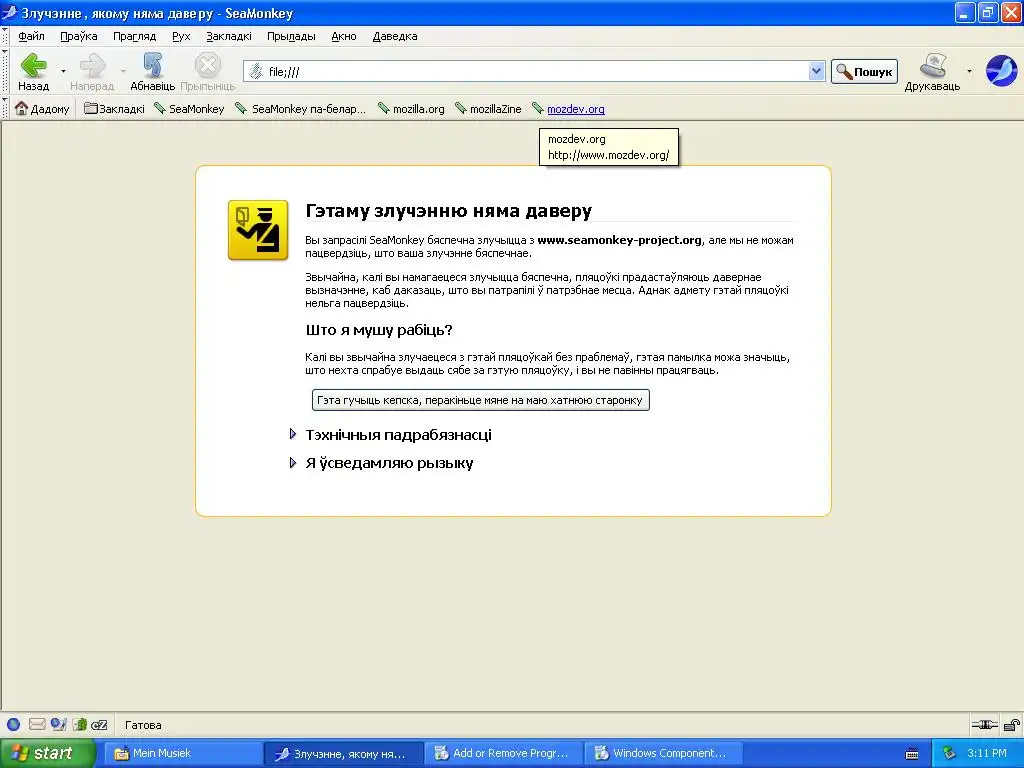This screenshot has width=1024, height=768.
Task: Expand Тэхнічныя падрабязнасці section
Action: (293, 434)
